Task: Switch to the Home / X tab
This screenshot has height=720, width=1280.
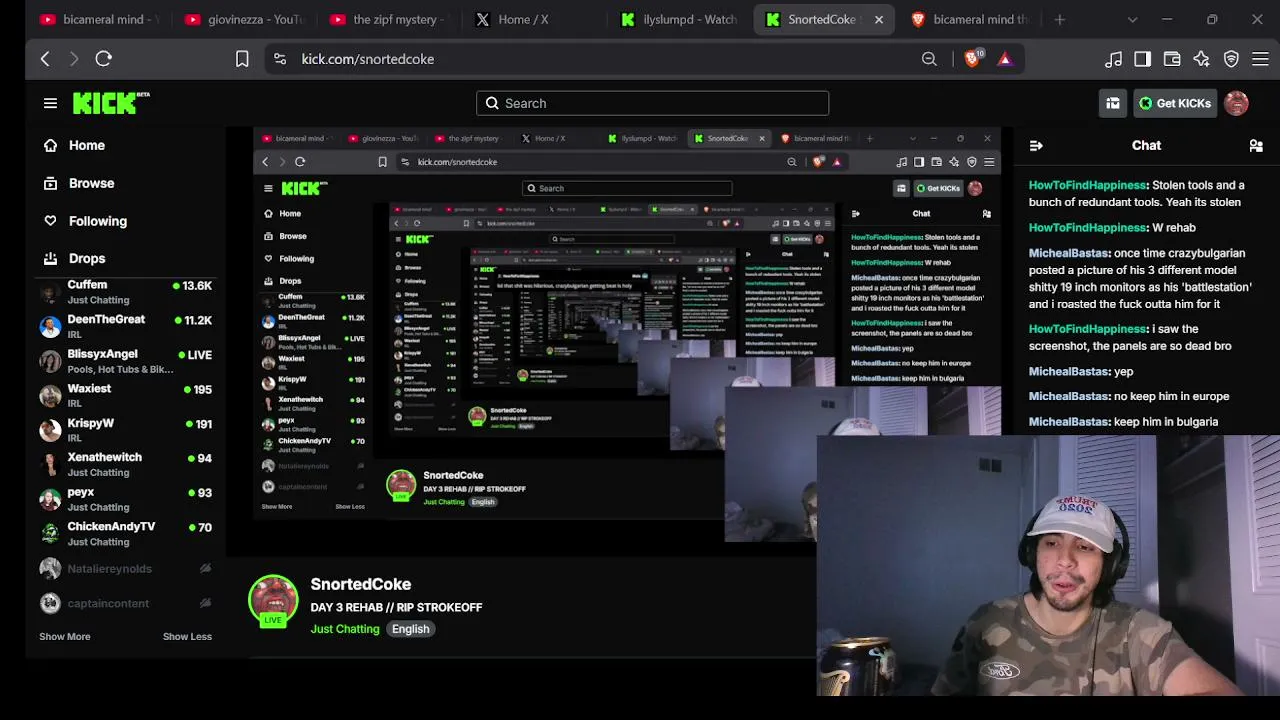Action: (527, 19)
